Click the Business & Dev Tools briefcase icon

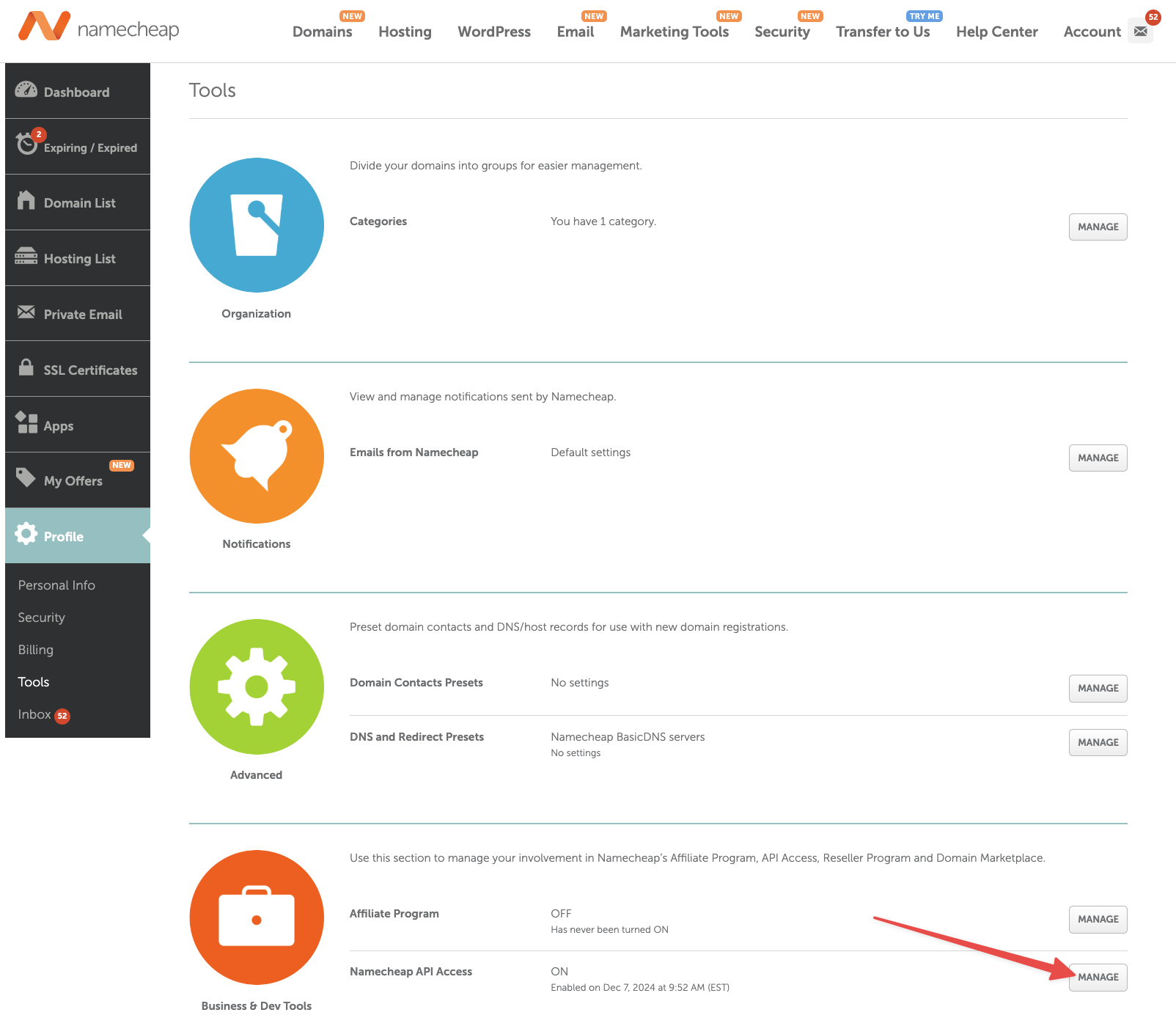coord(256,918)
